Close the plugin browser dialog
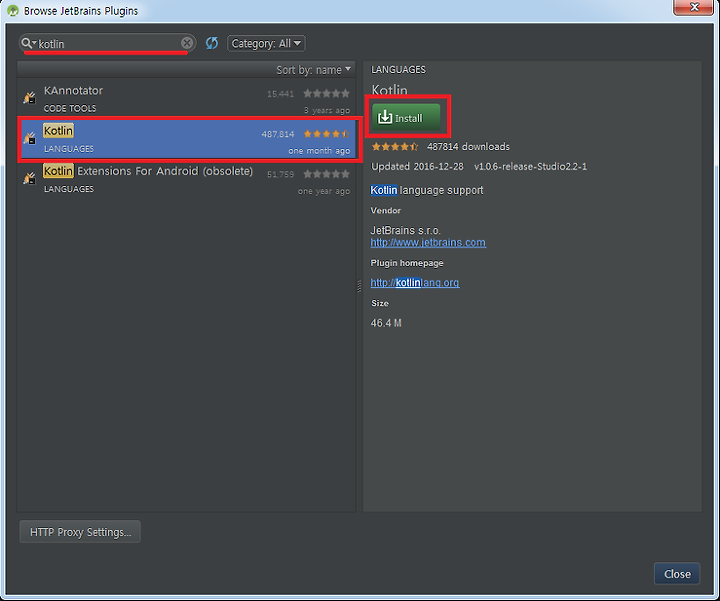 pyautogui.click(x=677, y=574)
